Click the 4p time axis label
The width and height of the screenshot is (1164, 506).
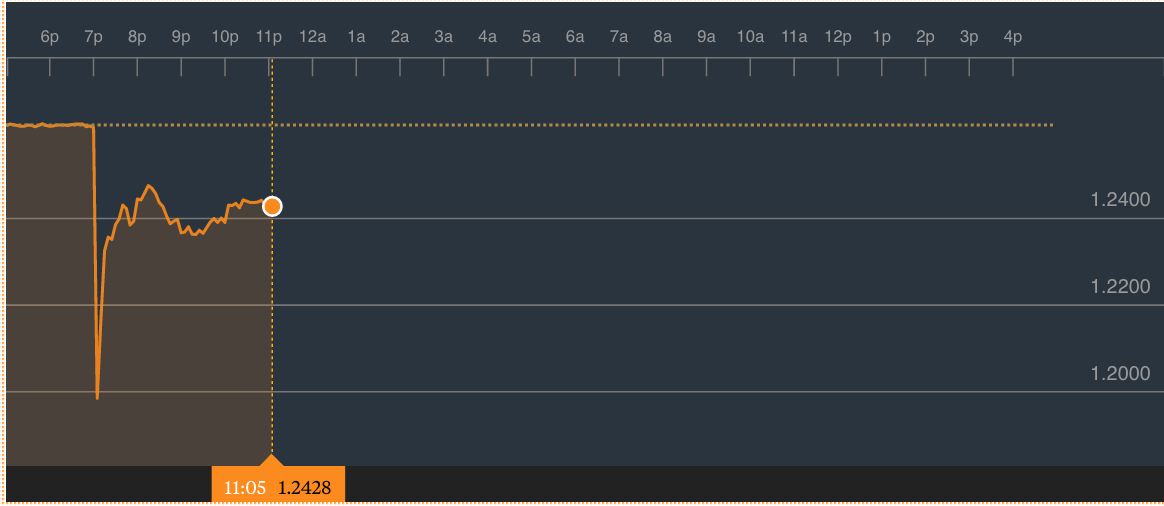(1012, 37)
